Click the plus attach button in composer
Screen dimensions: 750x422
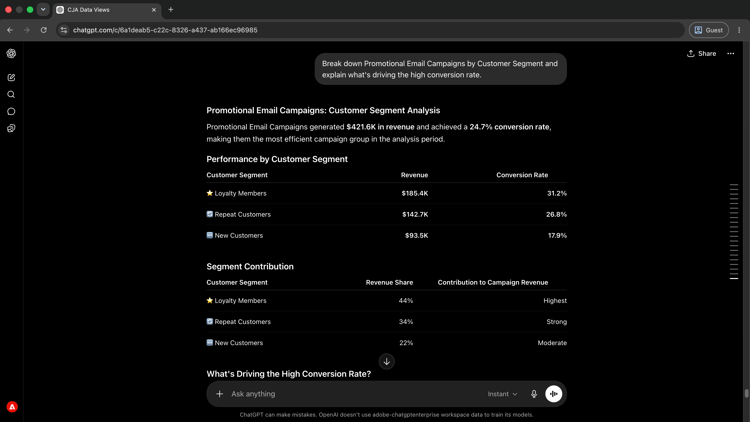tap(220, 394)
